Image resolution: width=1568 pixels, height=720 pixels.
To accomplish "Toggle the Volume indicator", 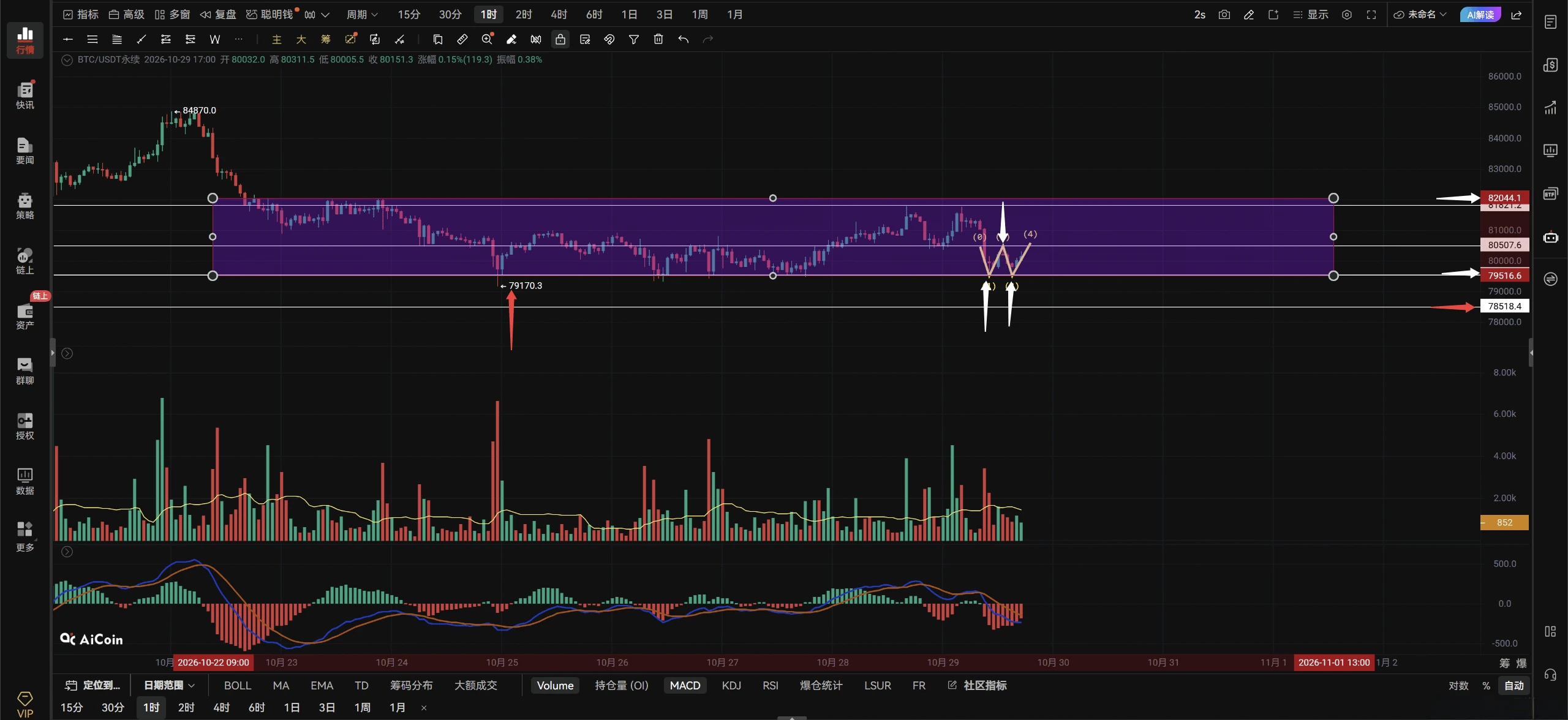I will pyautogui.click(x=555, y=685).
